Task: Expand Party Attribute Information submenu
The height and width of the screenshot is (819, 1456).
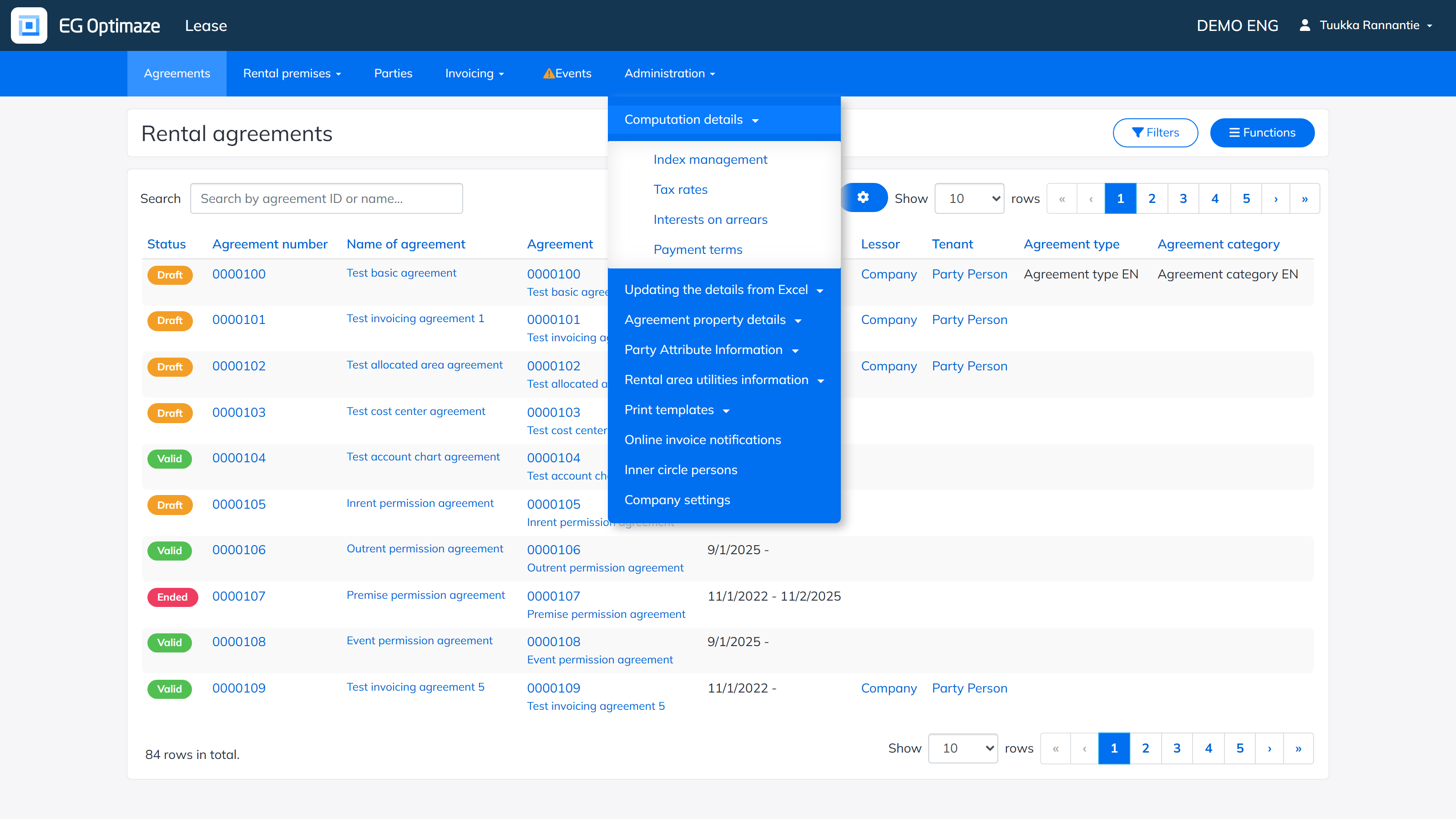Action: 724,350
